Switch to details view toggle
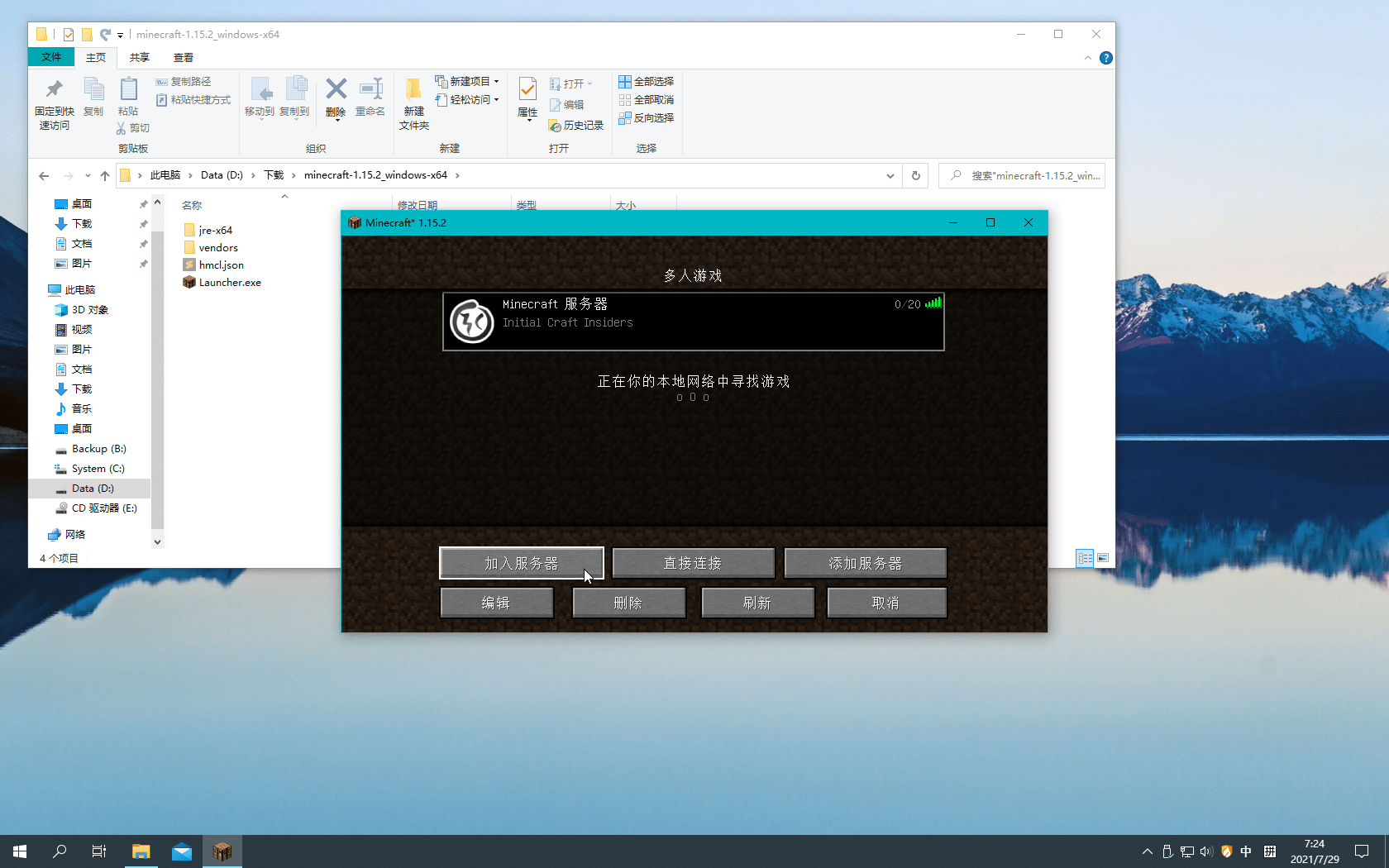Viewport: 1389px width, 868px height. tap(1085, 558)
